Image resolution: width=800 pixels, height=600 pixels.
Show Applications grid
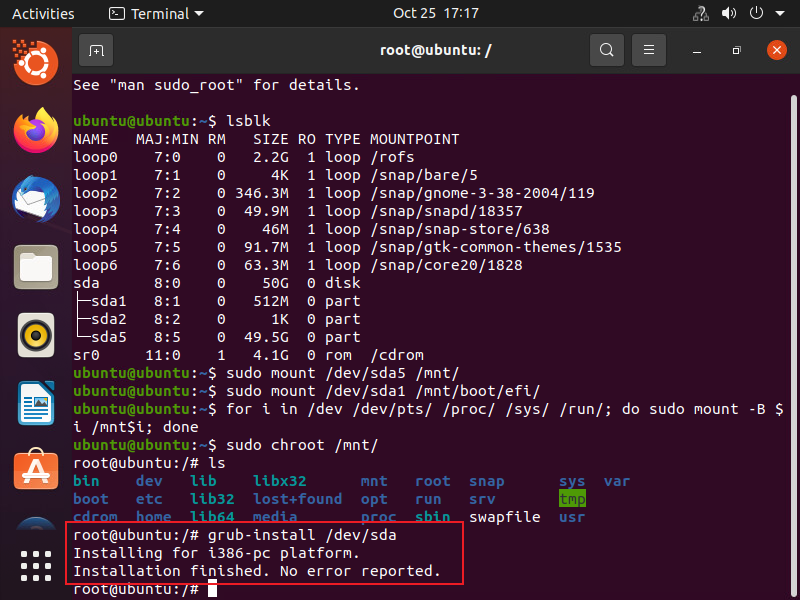coord(36,566)
